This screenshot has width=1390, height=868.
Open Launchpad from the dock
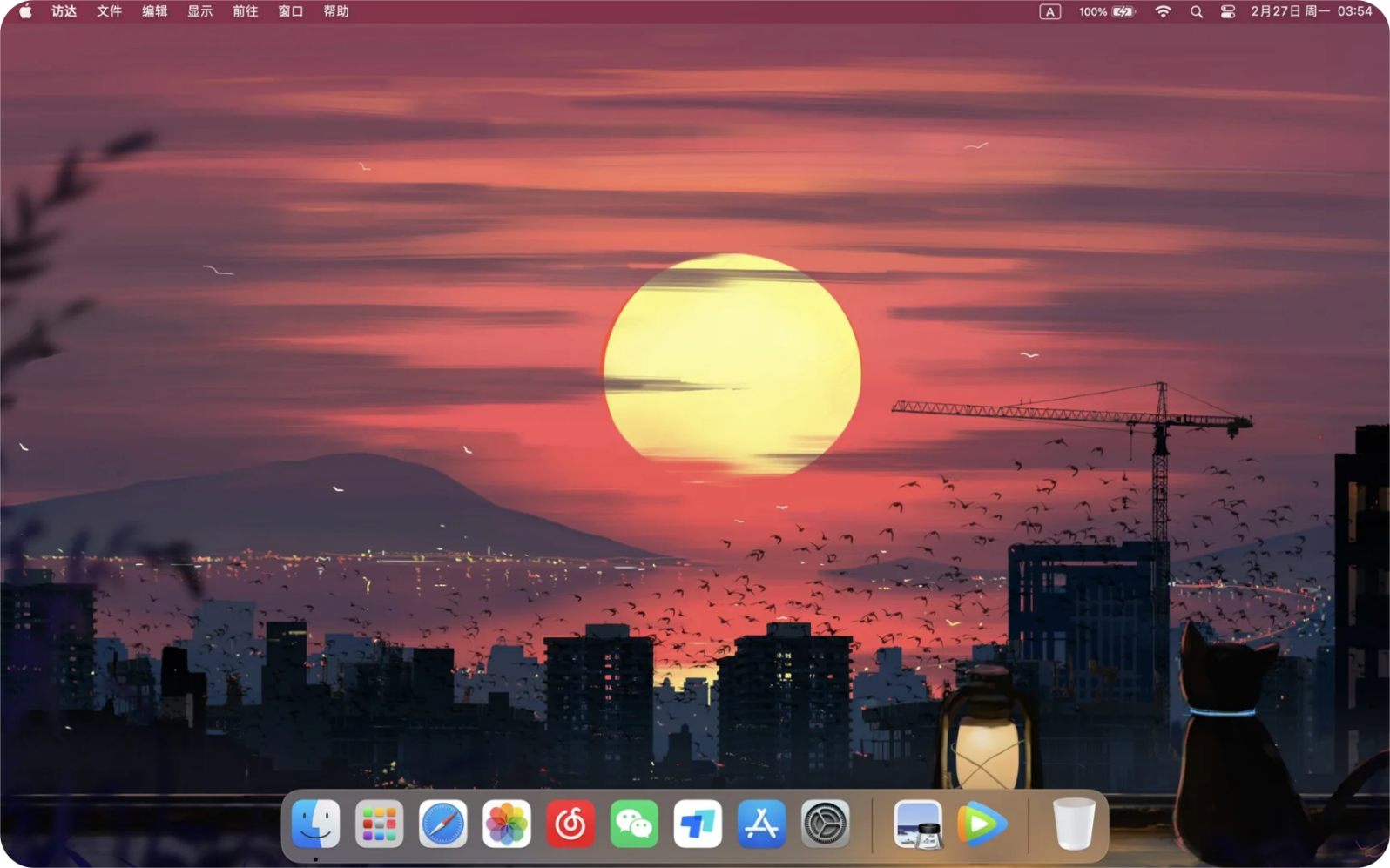pyautogui.click(x=379, y=824)
